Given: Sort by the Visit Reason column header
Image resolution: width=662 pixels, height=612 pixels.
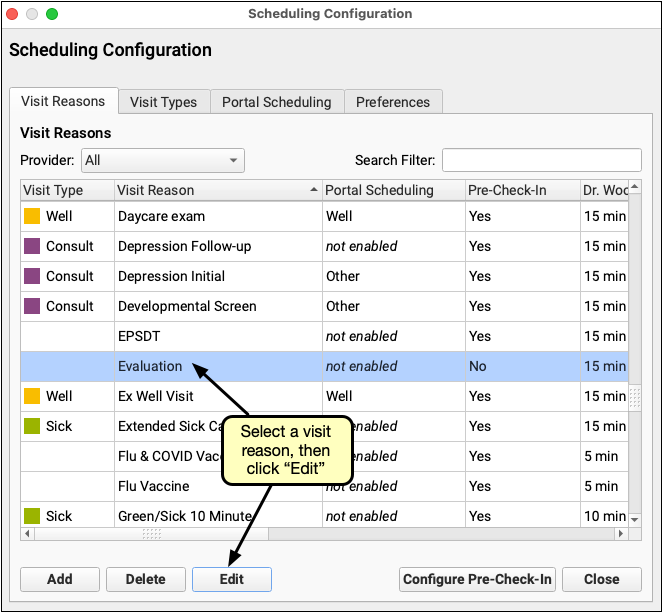Looking at the screenshot, I should (215, 190).
